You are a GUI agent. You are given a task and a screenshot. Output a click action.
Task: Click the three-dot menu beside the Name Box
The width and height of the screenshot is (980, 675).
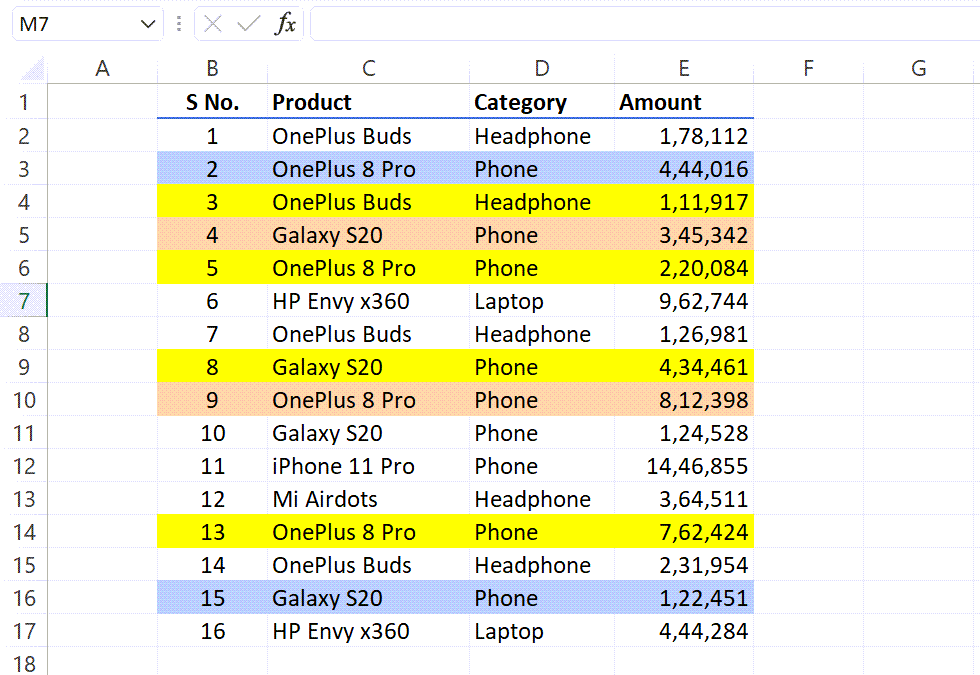tap(179, 24)
